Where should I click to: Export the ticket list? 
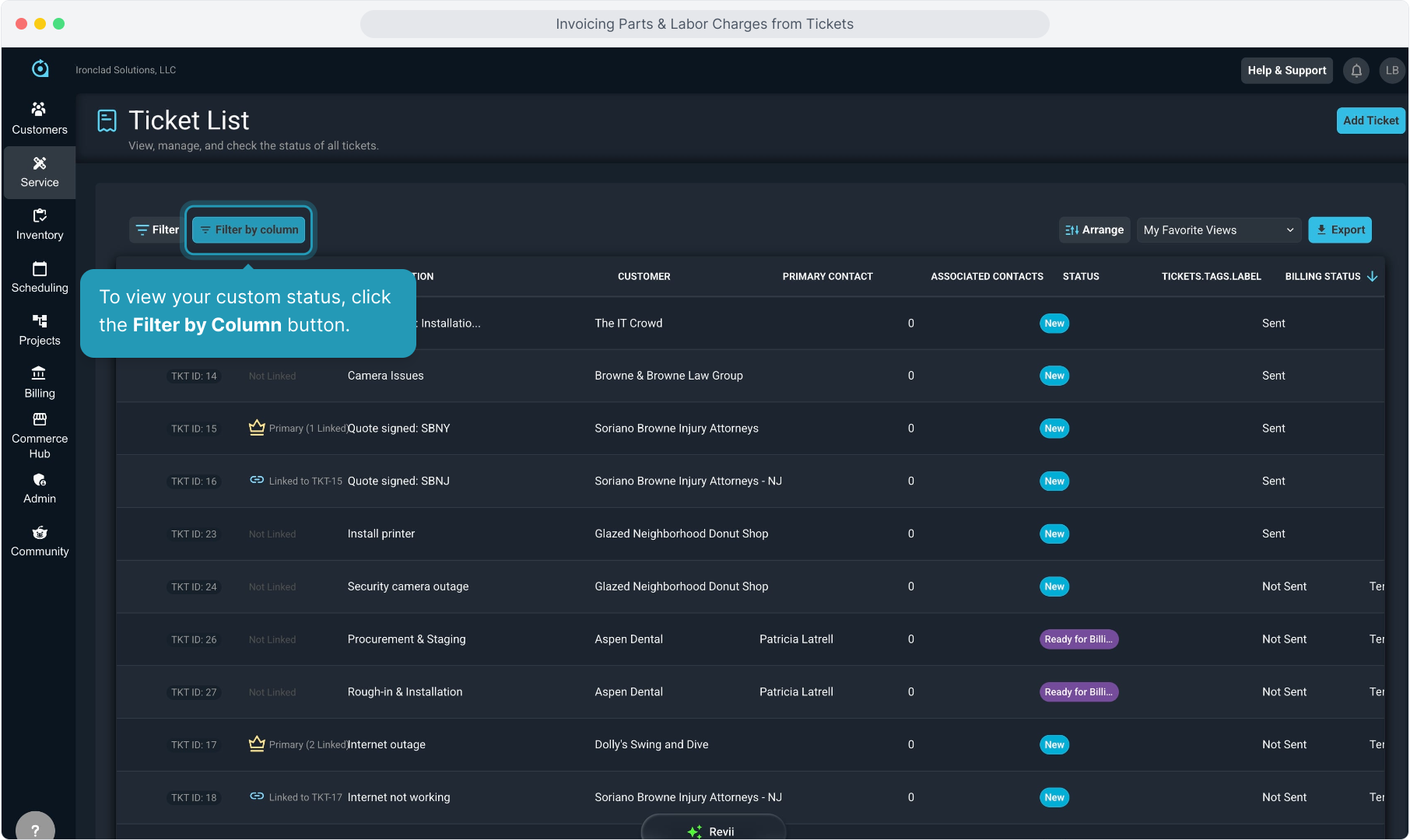(x=1339, y=230)
